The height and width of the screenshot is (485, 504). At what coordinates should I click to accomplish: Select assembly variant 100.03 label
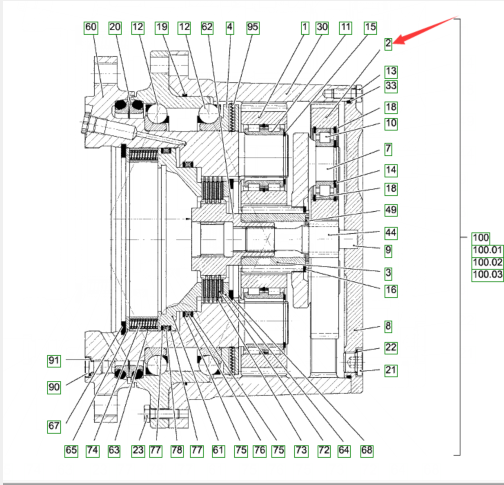pos(487,275)
